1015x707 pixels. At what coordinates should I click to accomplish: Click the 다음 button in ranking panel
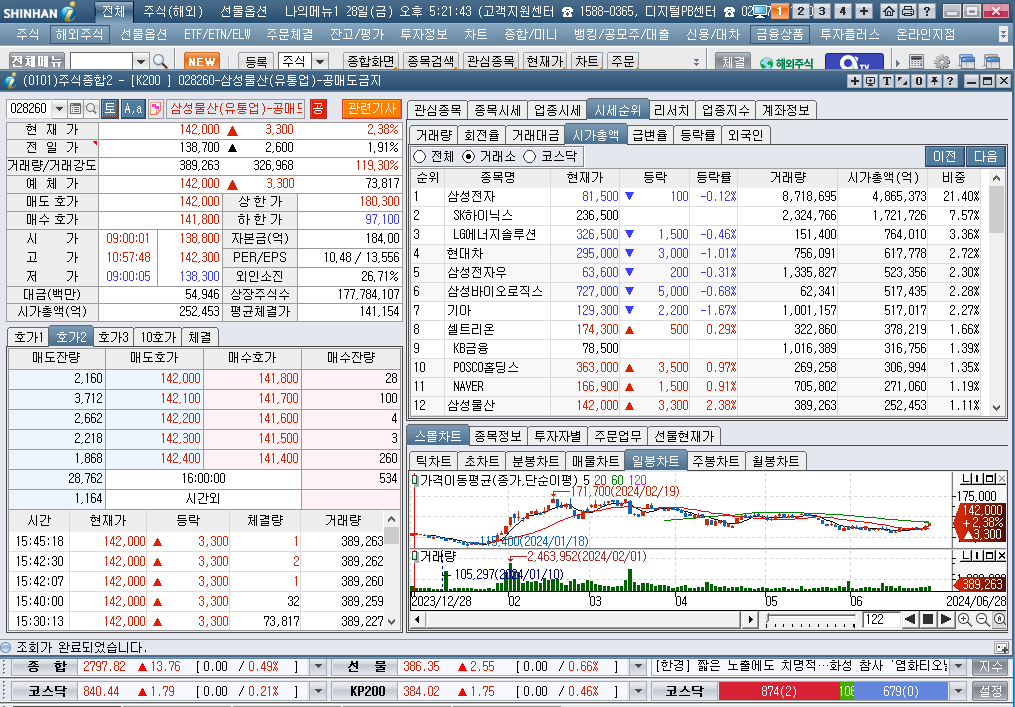point(986,156)
